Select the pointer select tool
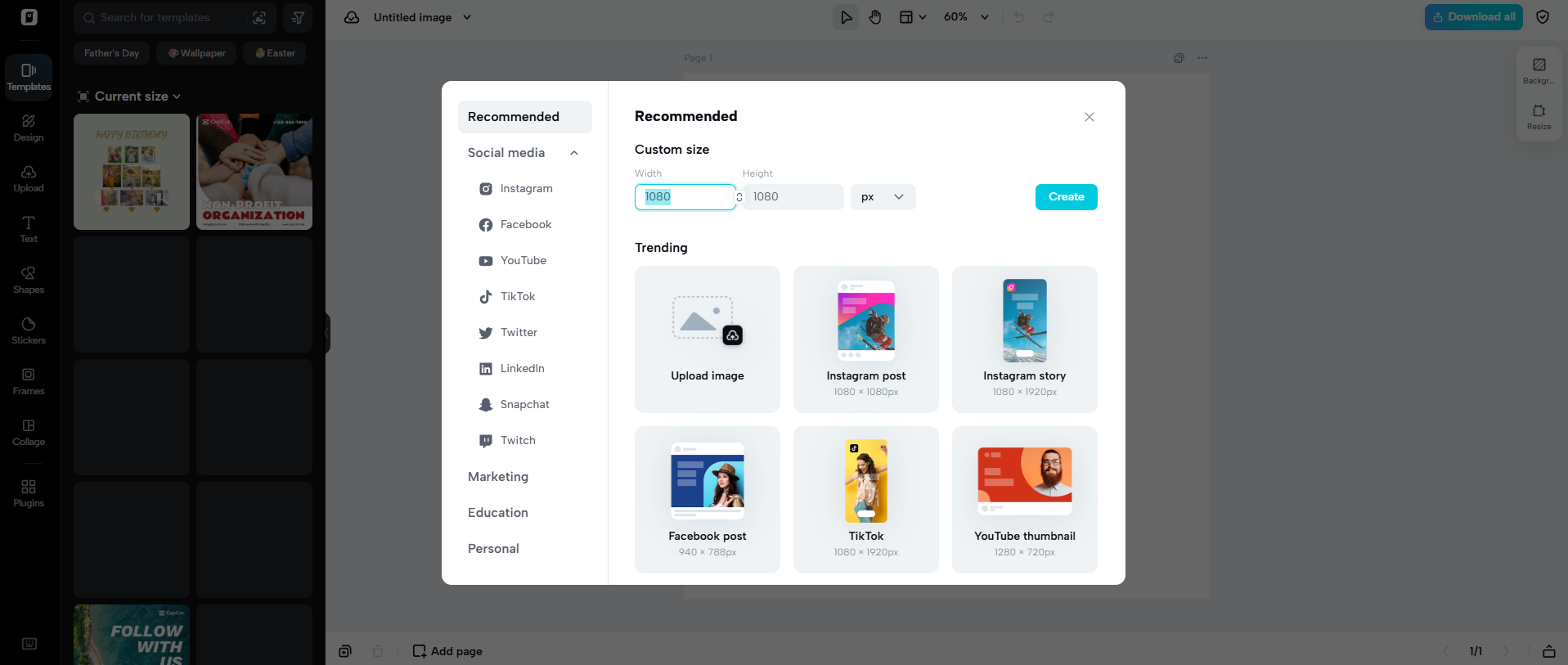The height and width of the screenshot is (665, 1568). (x=846, y=17)
